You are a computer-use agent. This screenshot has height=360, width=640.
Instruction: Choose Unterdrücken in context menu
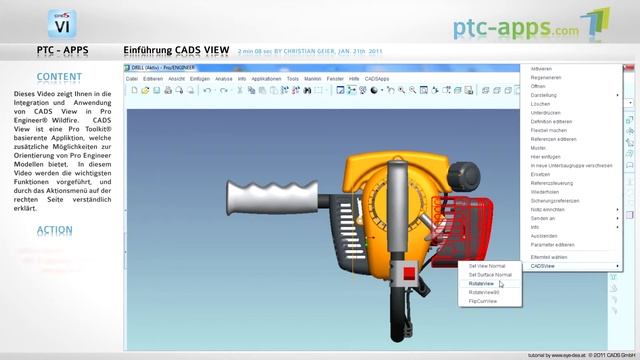[x=546, y=113]
